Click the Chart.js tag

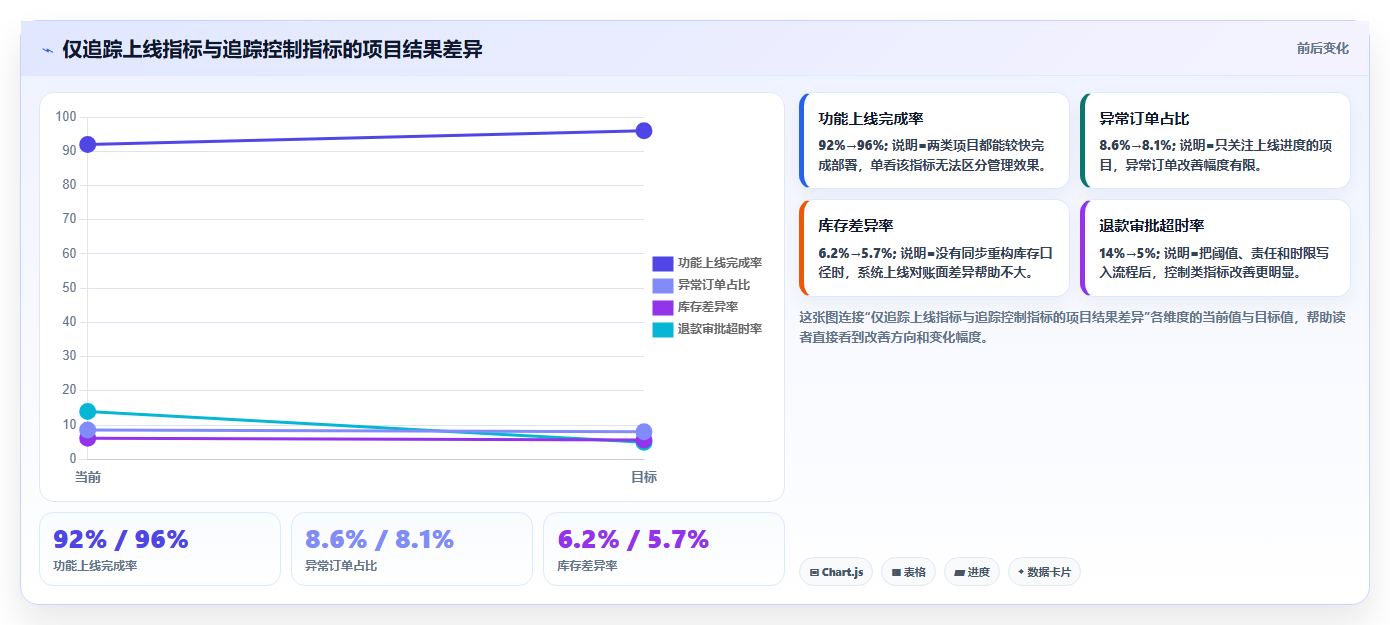coord(836,572)
